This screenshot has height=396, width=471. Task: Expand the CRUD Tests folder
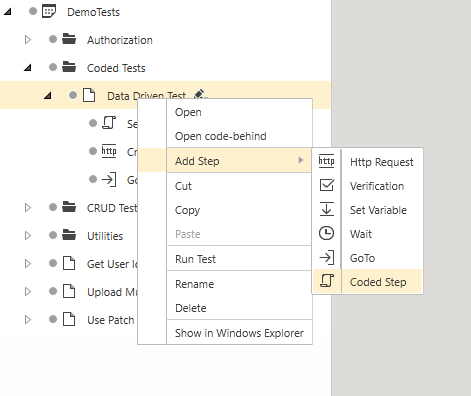[28, 208]
